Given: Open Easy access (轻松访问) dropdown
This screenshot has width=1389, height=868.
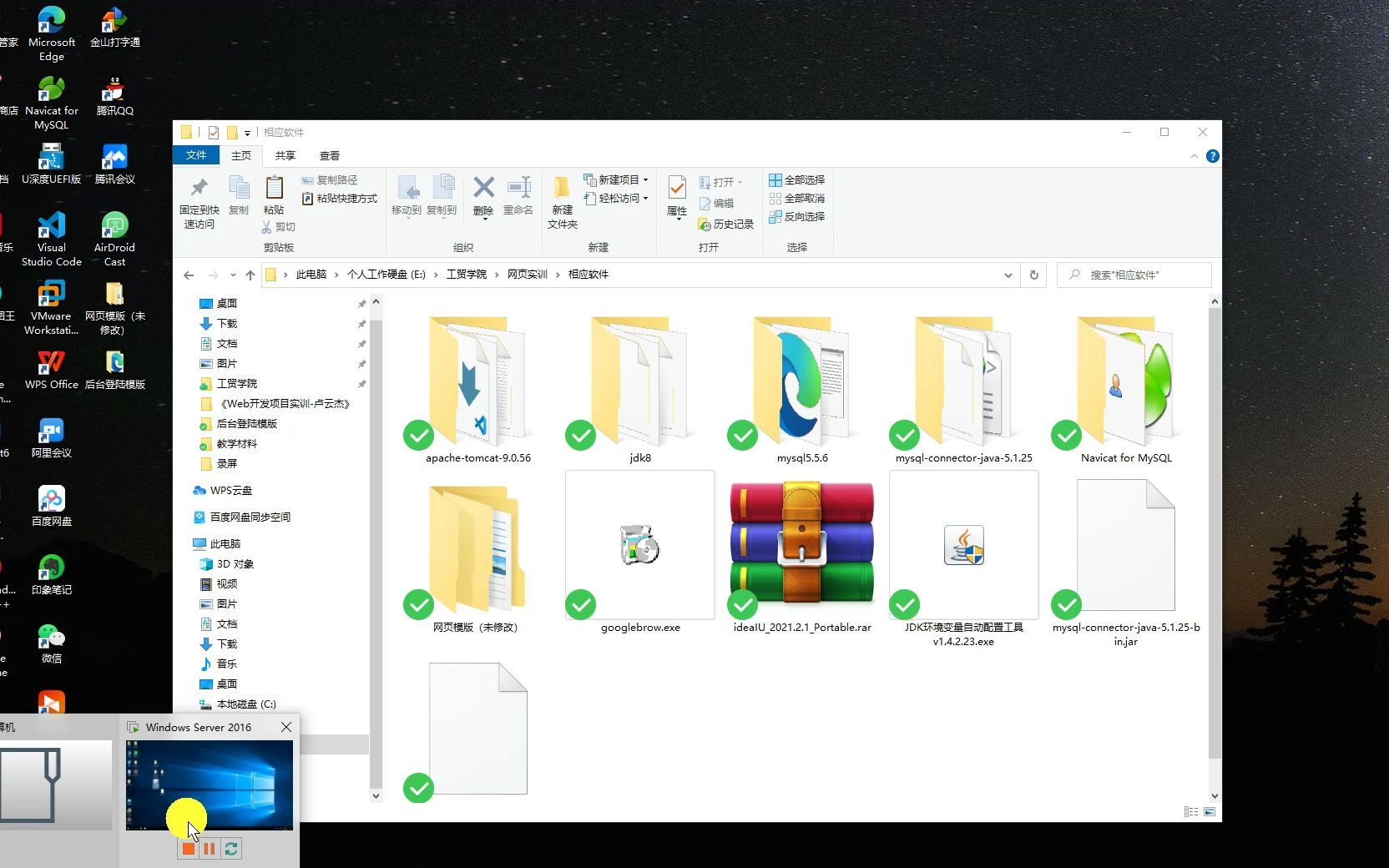Looking at the screenshot, I should 617,199.
